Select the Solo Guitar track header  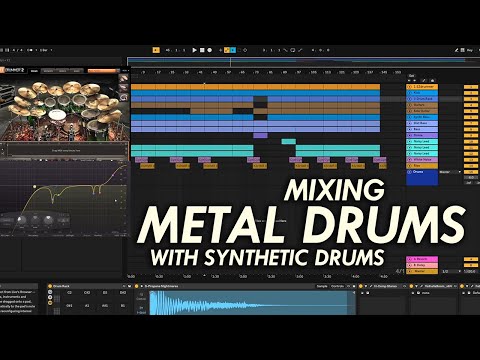click(422, 111)
